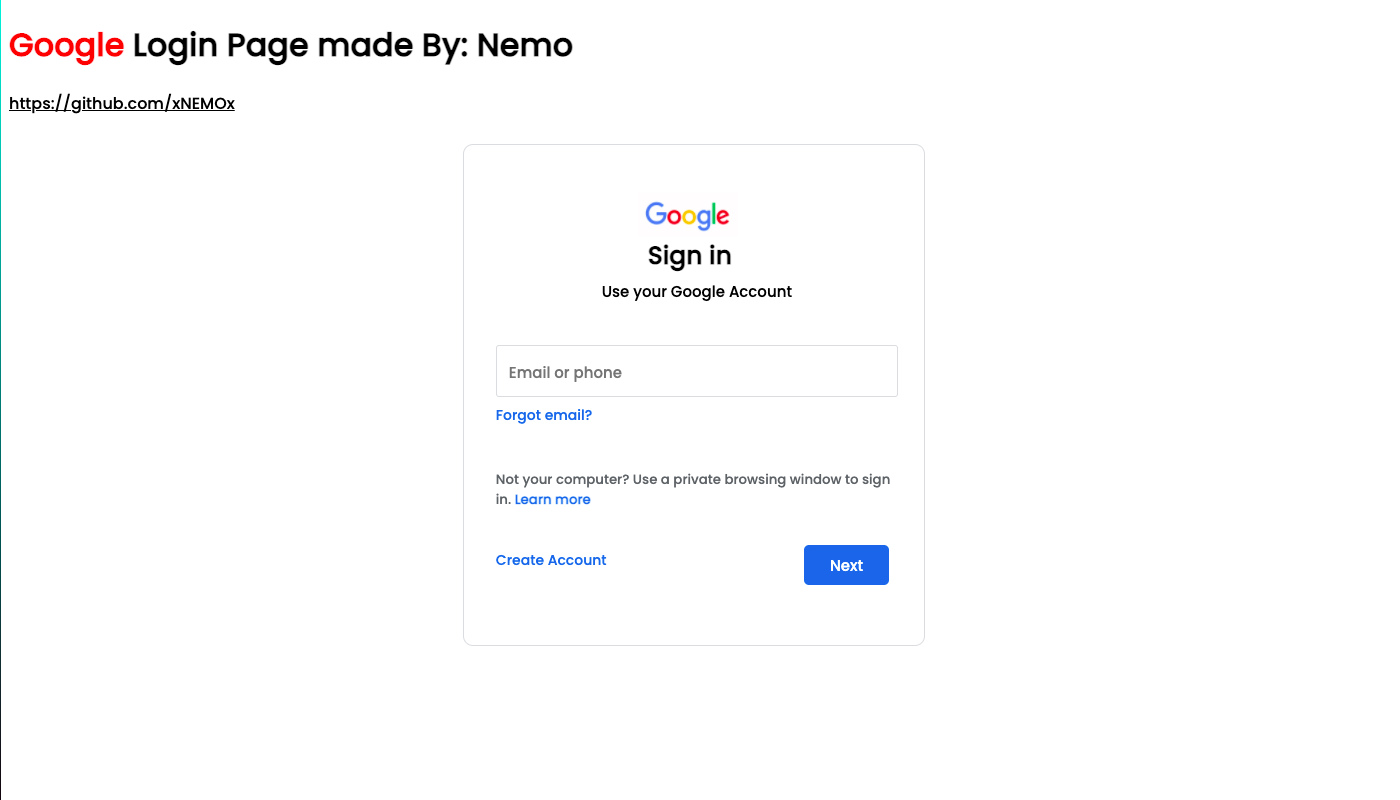The height and width of the screenshot is (800, 1400).
Task: Select the Sign in heading text
Action: (688, 255)
